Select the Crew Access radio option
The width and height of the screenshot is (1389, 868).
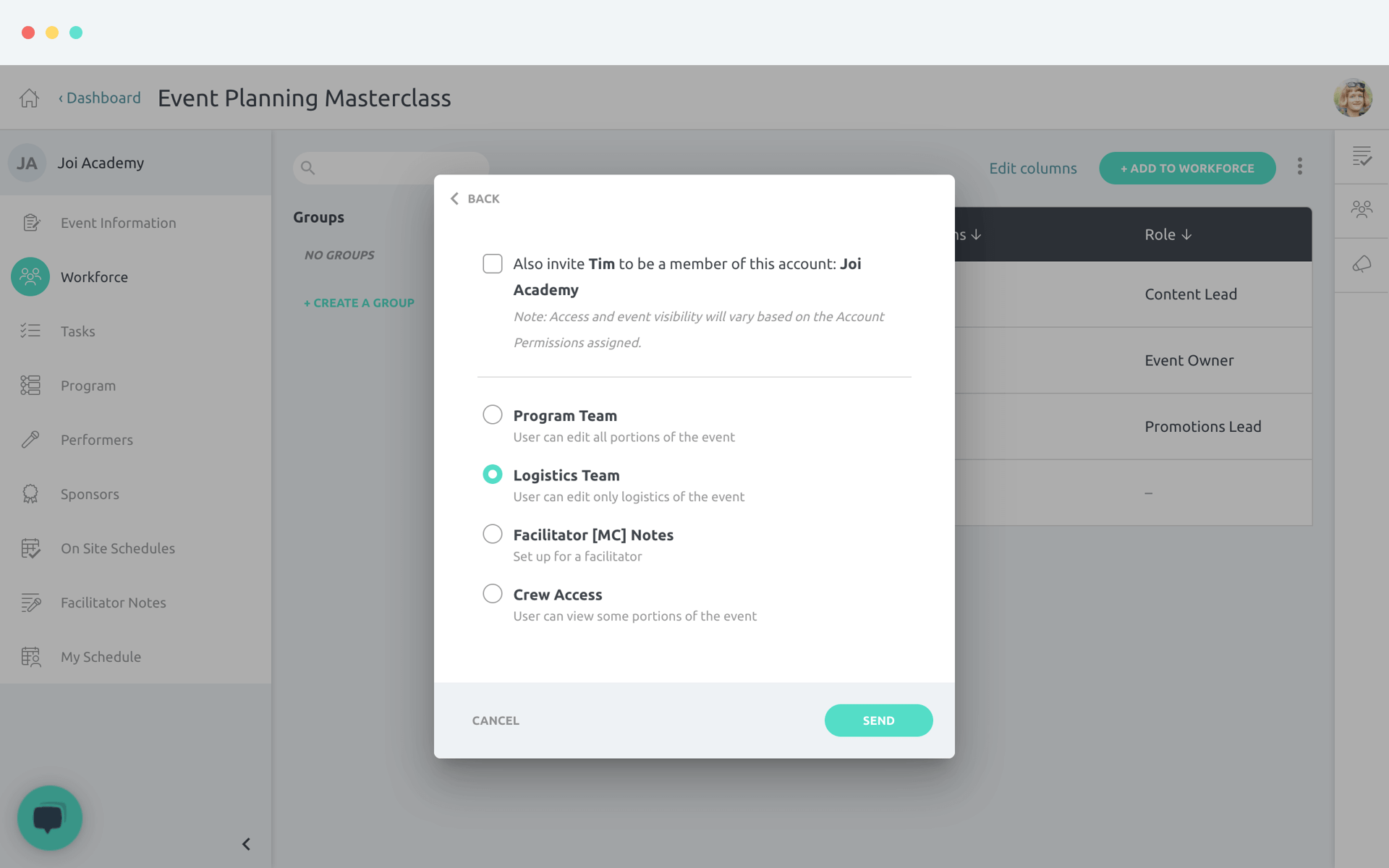[493, 594]
